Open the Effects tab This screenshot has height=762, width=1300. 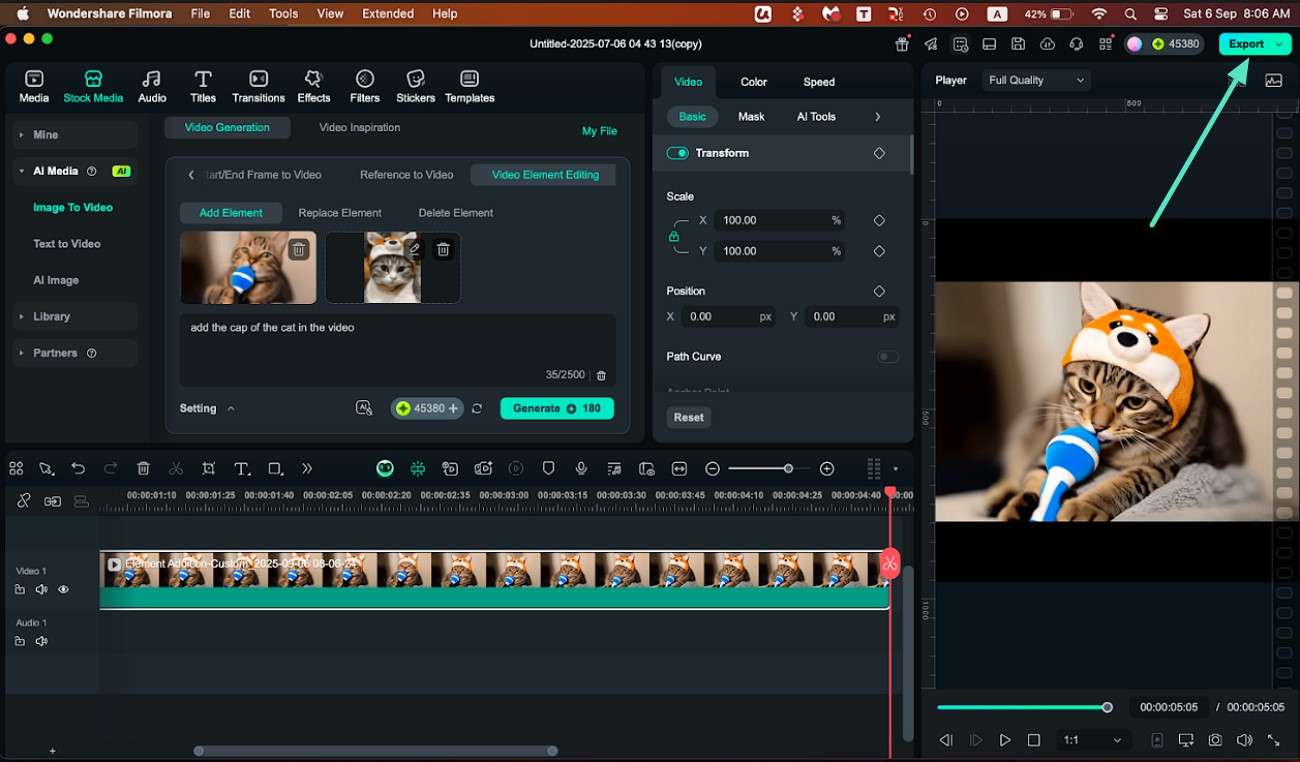click(314, 86)
